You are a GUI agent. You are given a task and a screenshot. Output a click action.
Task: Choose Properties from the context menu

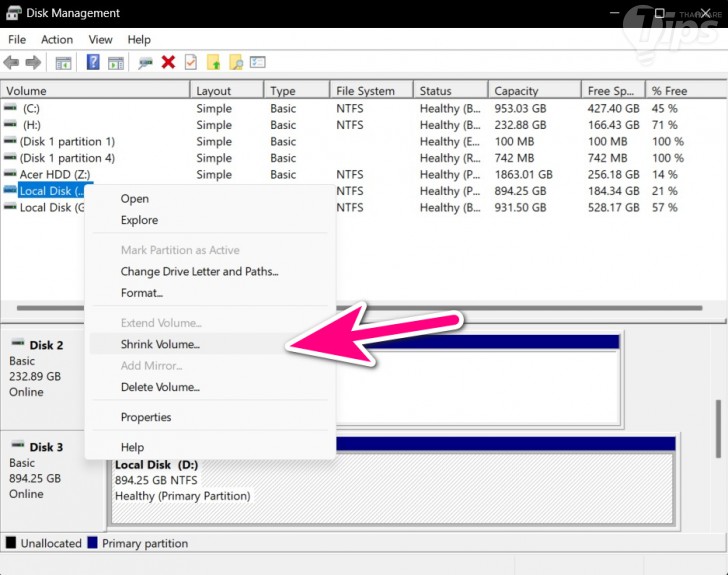coord(210,417)
